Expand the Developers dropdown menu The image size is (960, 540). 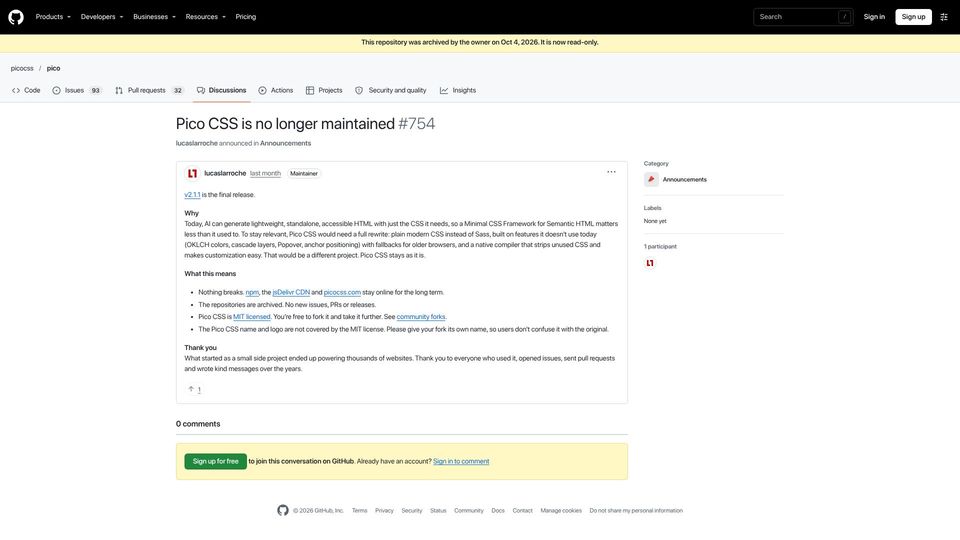(102, 17)
